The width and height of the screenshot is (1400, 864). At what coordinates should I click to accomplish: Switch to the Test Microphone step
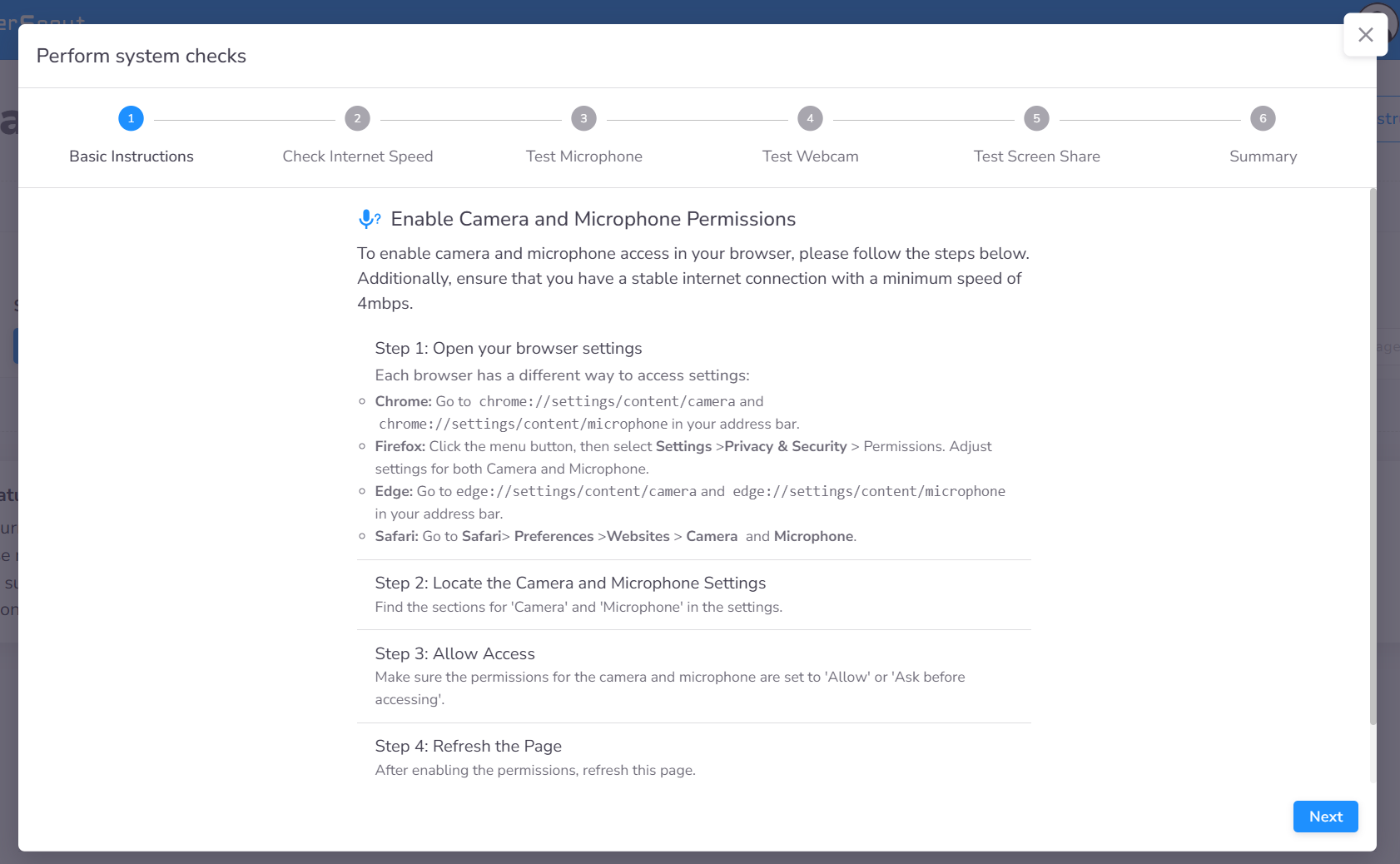click(584, 156)
